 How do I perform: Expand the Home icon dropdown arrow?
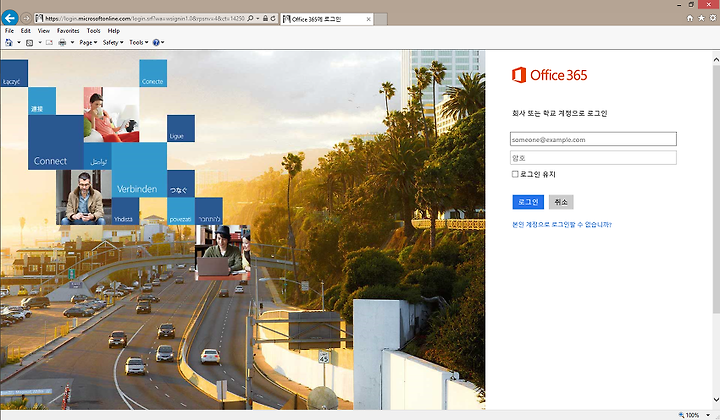[19, 42]
